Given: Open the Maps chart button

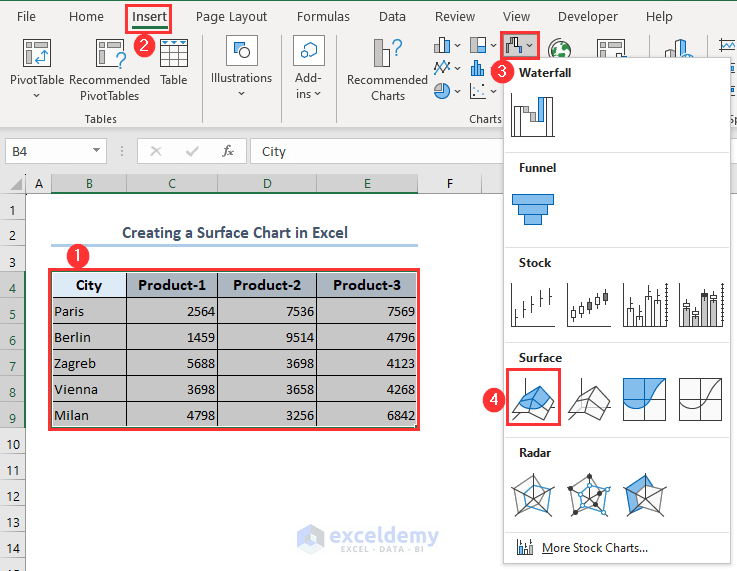Looking at the screenshot, I should (x=559, y=48).
